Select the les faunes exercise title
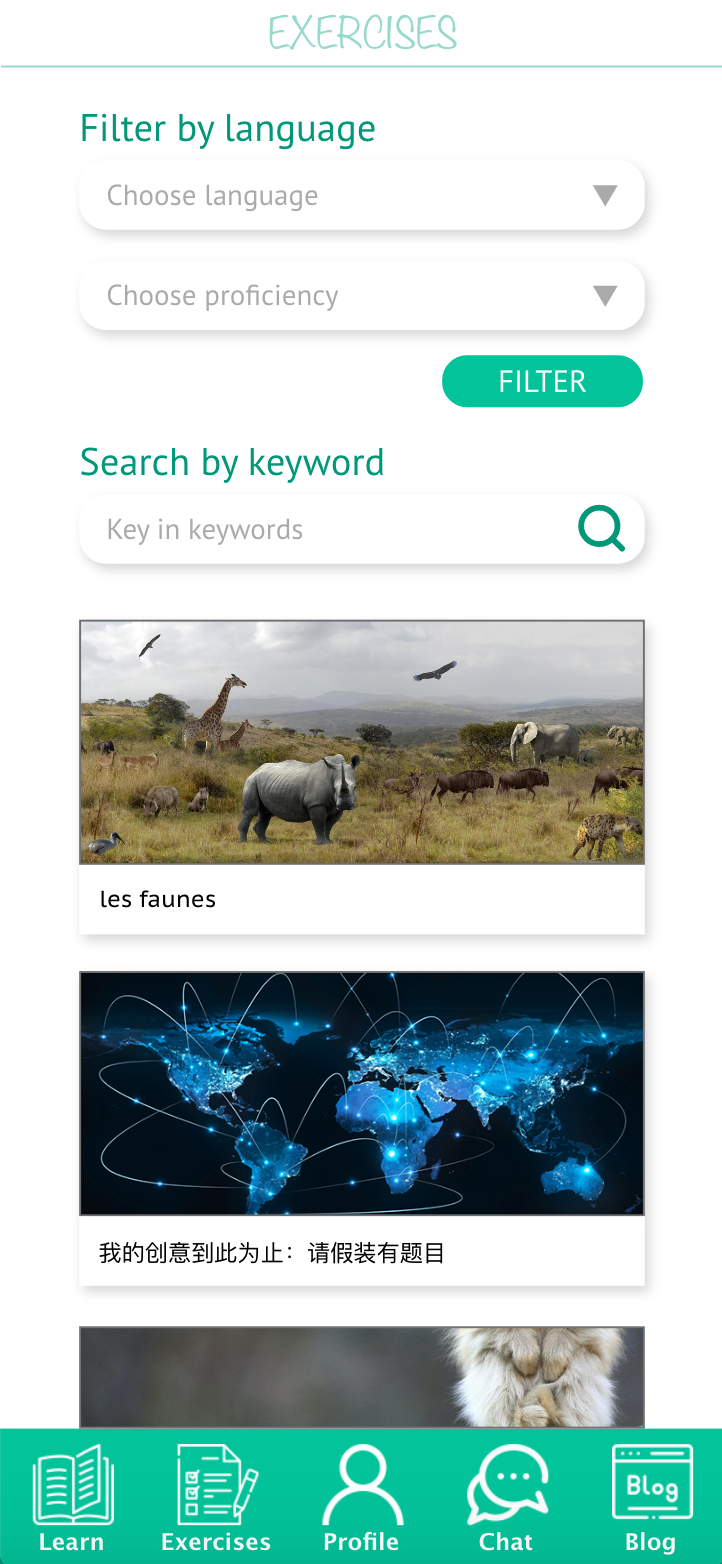722x1564 pixels. [x=158, y=899]
